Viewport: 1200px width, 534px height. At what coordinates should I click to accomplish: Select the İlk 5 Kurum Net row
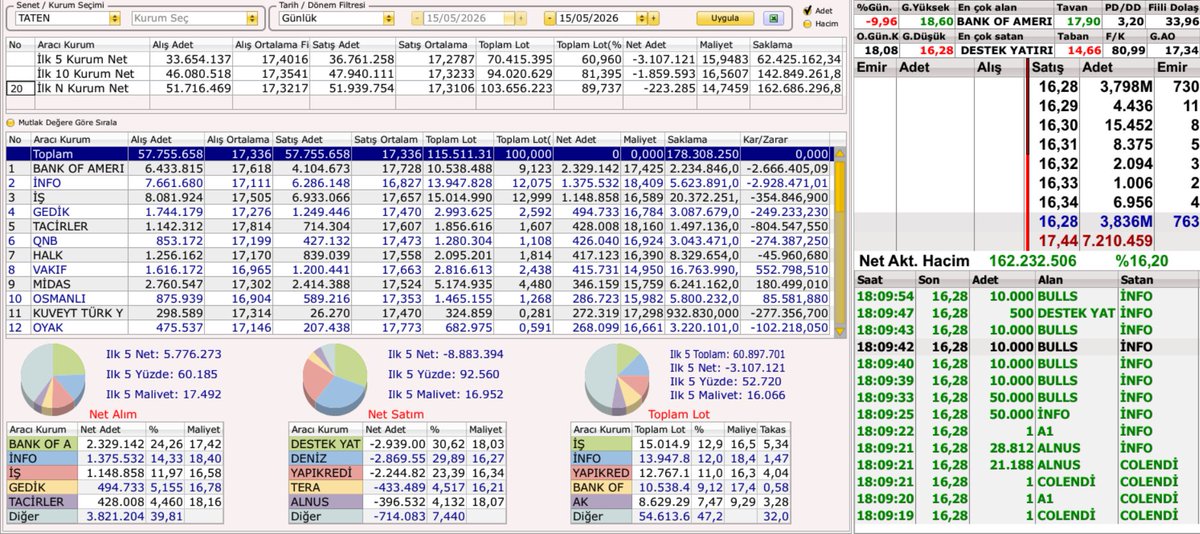click(426, 59)
